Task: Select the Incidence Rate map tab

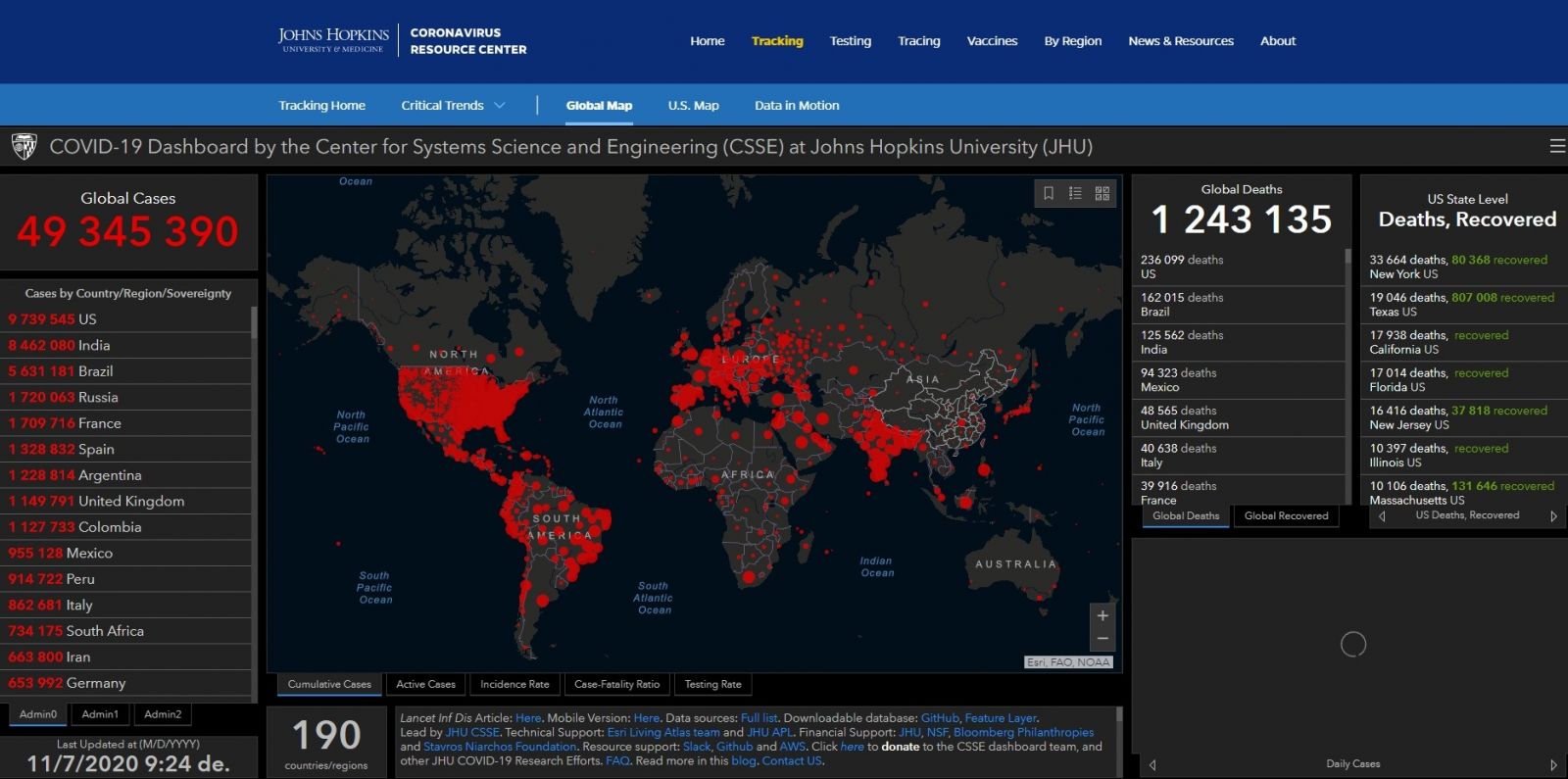Action: click(x=514, y=684)
